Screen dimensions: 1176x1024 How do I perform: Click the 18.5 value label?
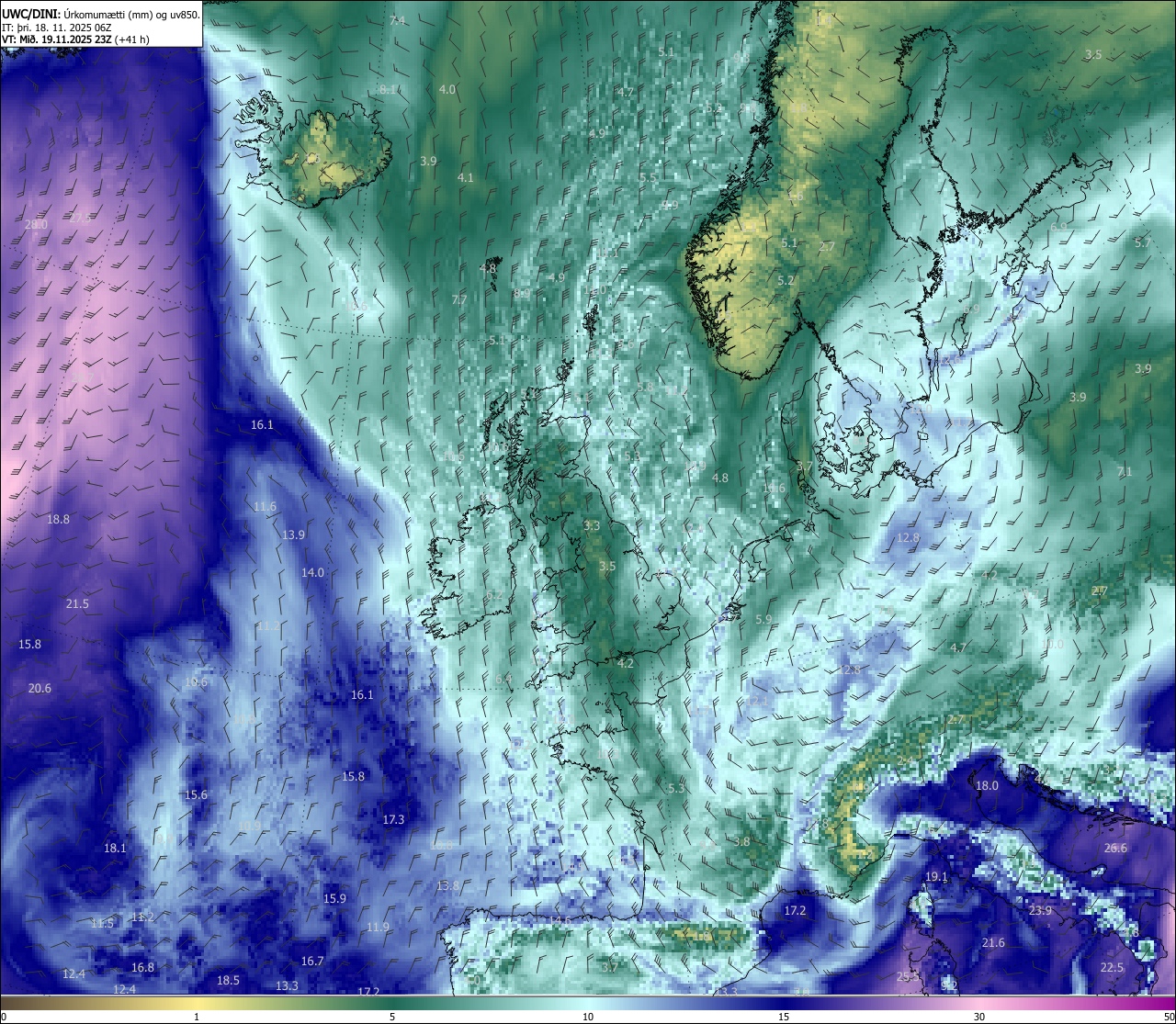(x=228, y=980)
